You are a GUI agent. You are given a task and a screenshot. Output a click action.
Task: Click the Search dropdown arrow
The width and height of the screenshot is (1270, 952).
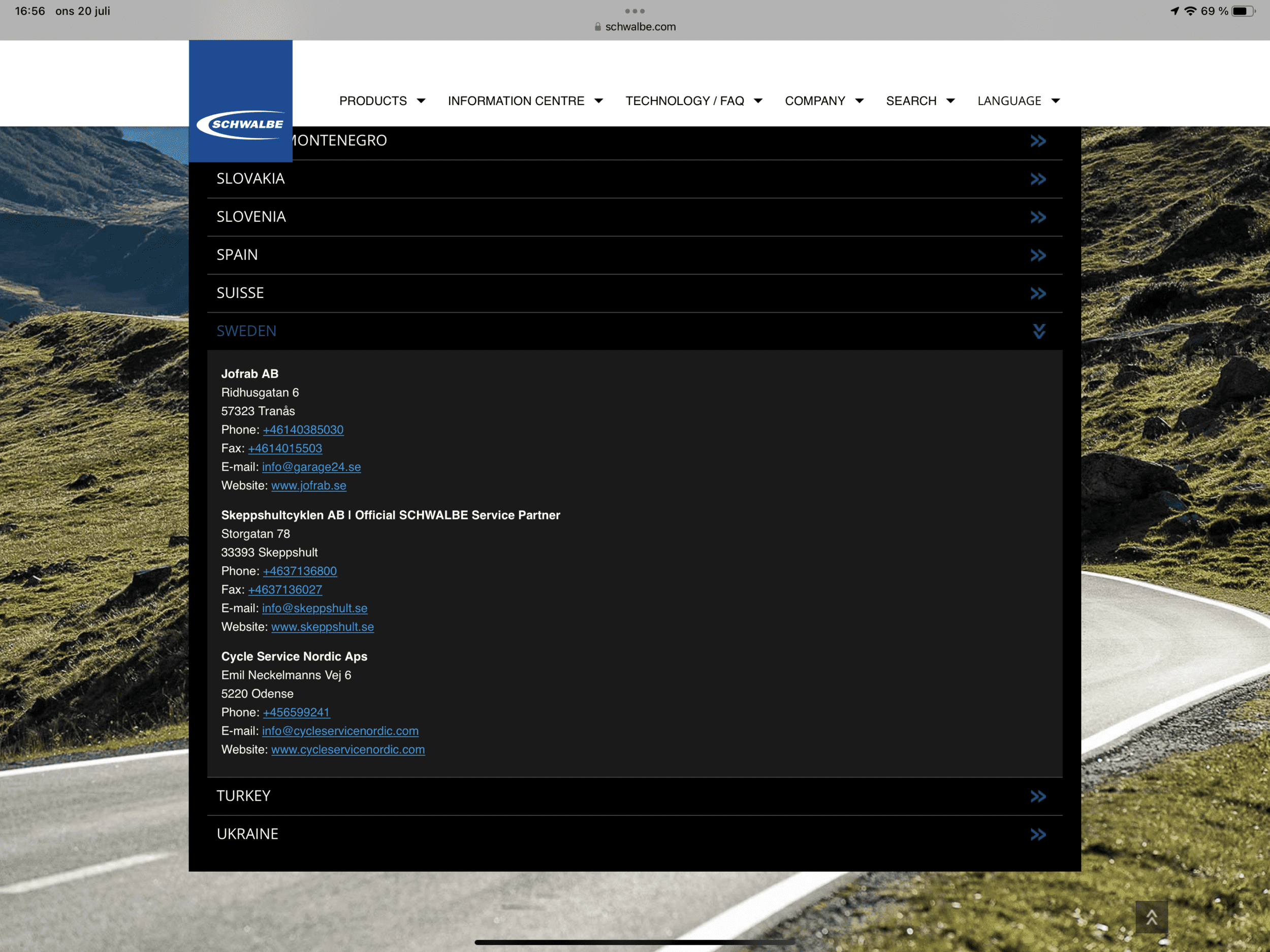(x=950, y=101)
